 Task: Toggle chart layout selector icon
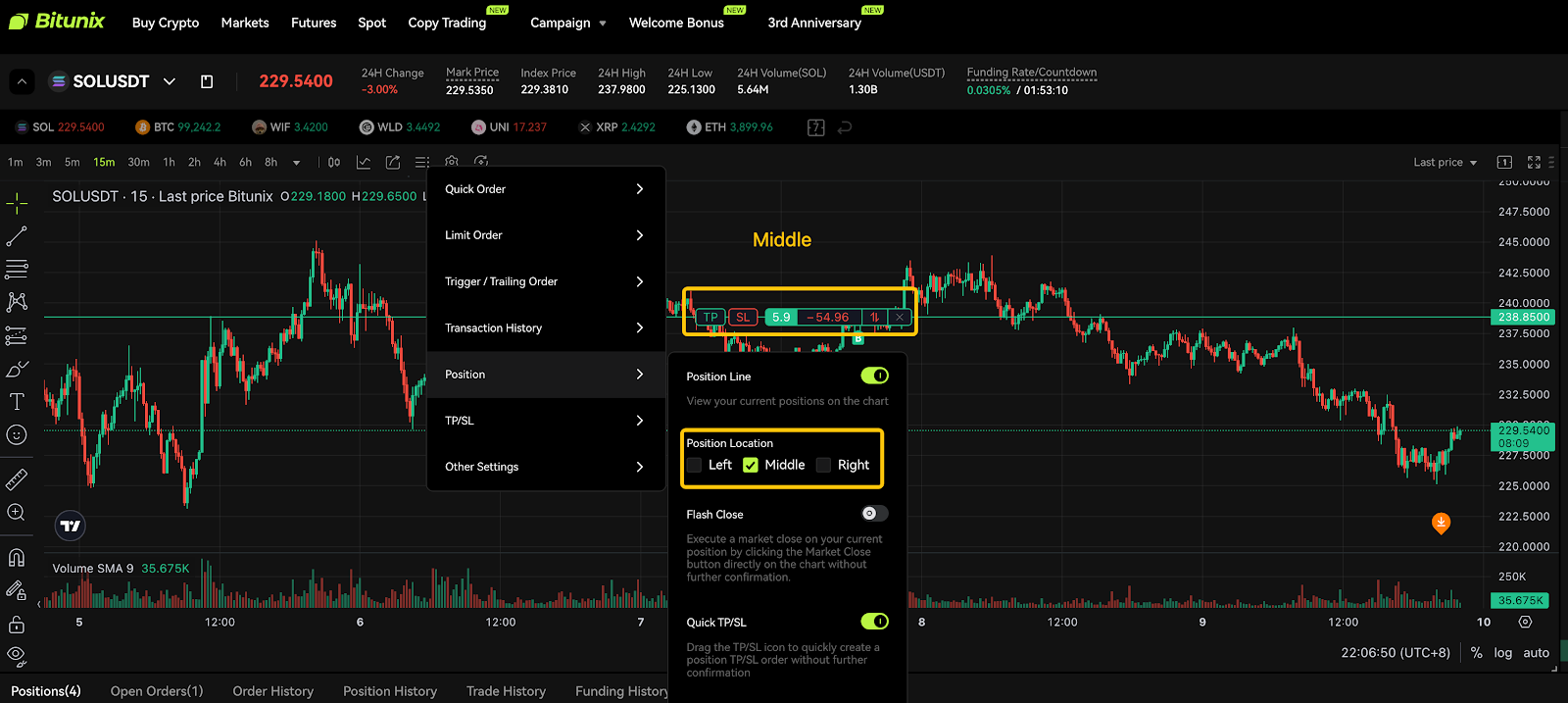1504,162
